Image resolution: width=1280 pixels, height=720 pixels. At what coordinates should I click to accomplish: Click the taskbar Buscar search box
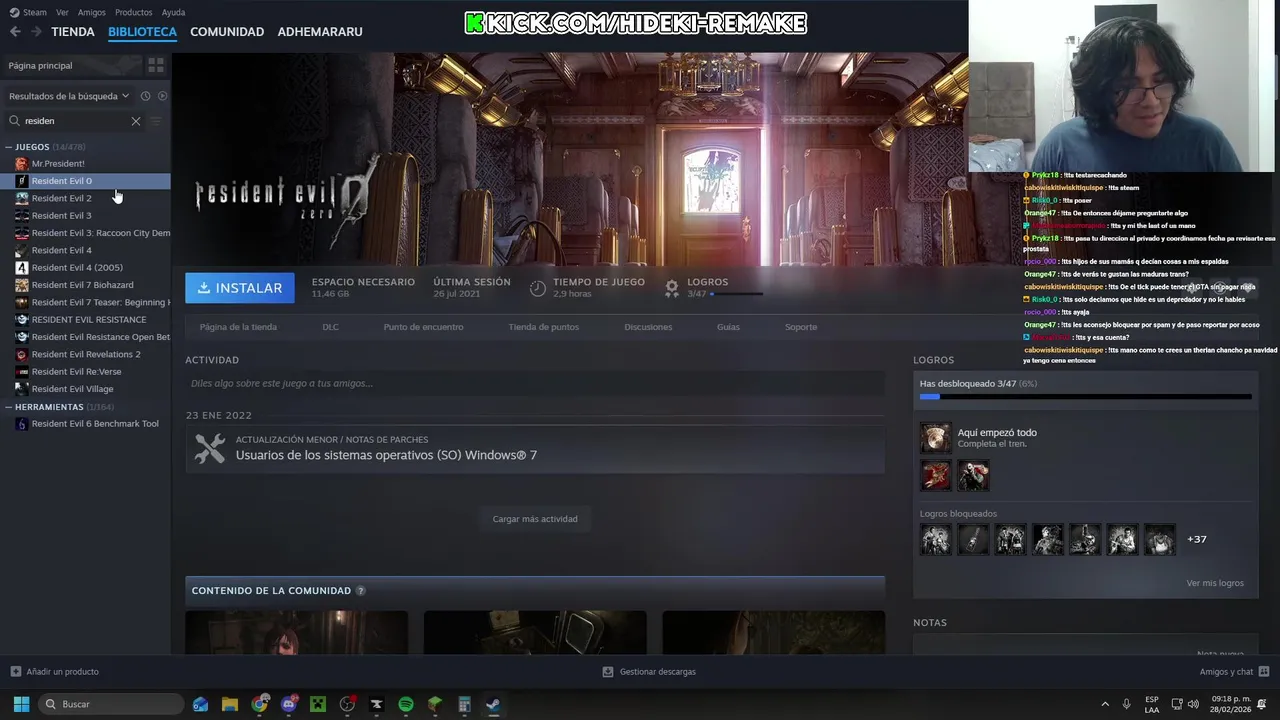[111, 704]
